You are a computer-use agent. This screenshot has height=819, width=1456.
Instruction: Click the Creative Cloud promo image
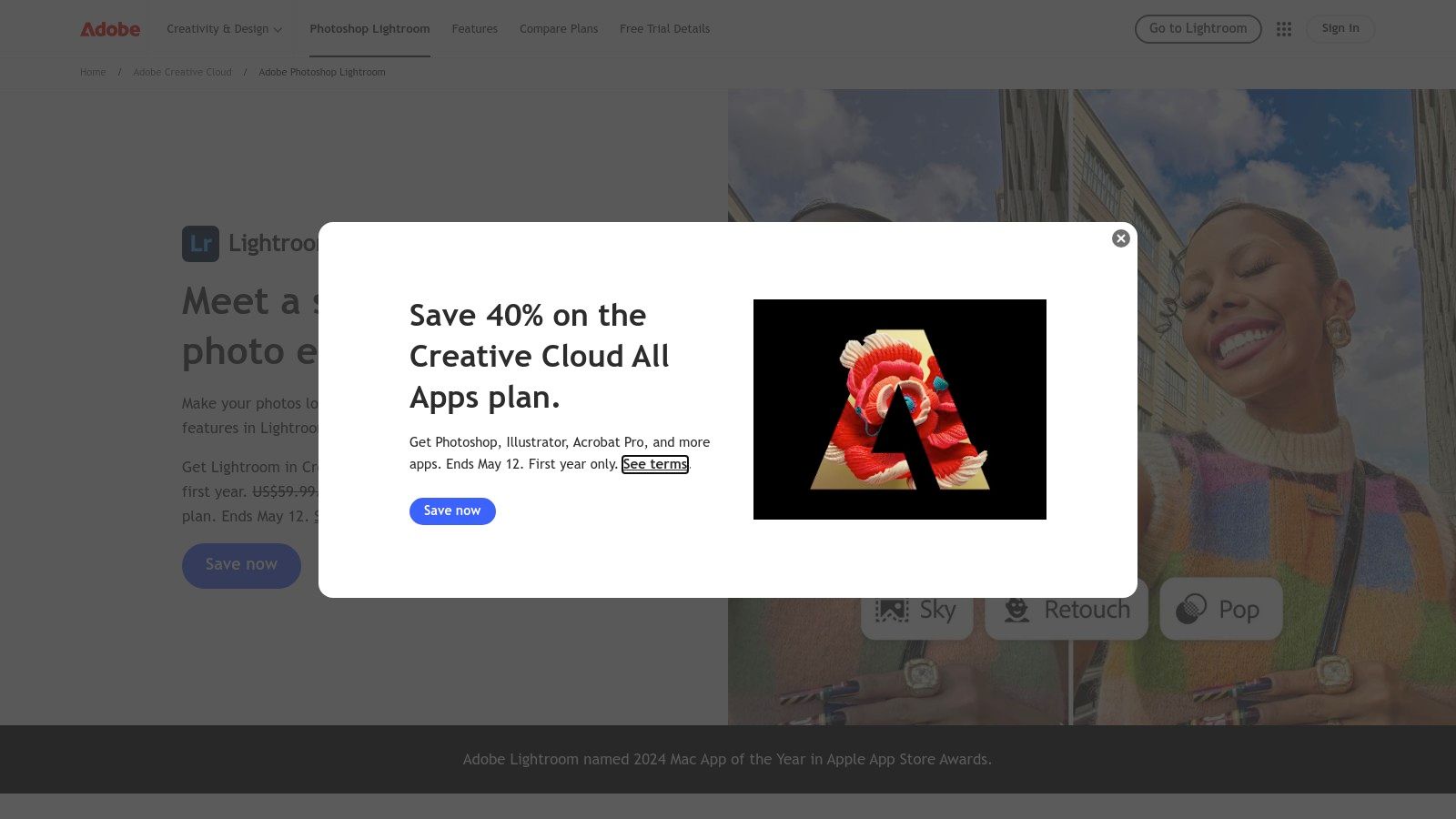click(900, 409)
